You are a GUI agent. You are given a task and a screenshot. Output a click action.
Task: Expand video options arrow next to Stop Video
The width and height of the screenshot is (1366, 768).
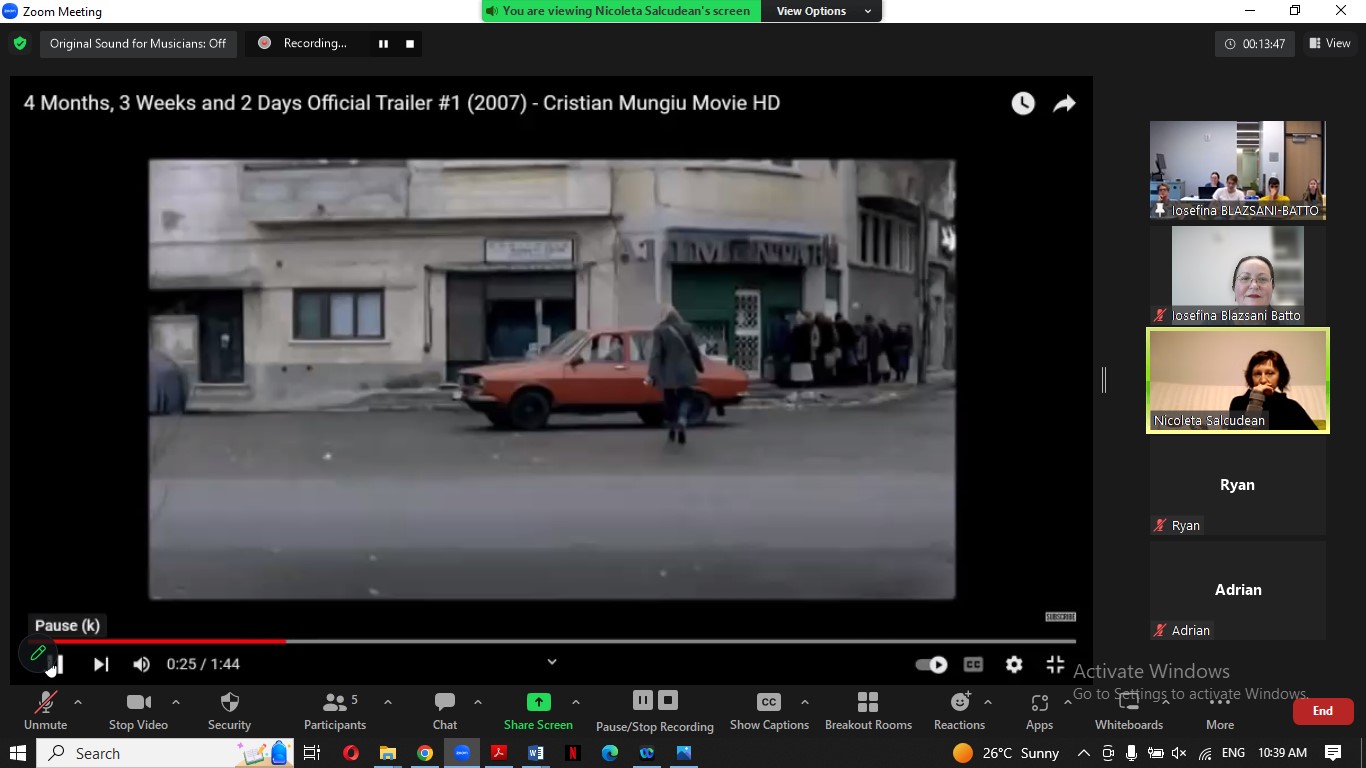pos(176,702)
